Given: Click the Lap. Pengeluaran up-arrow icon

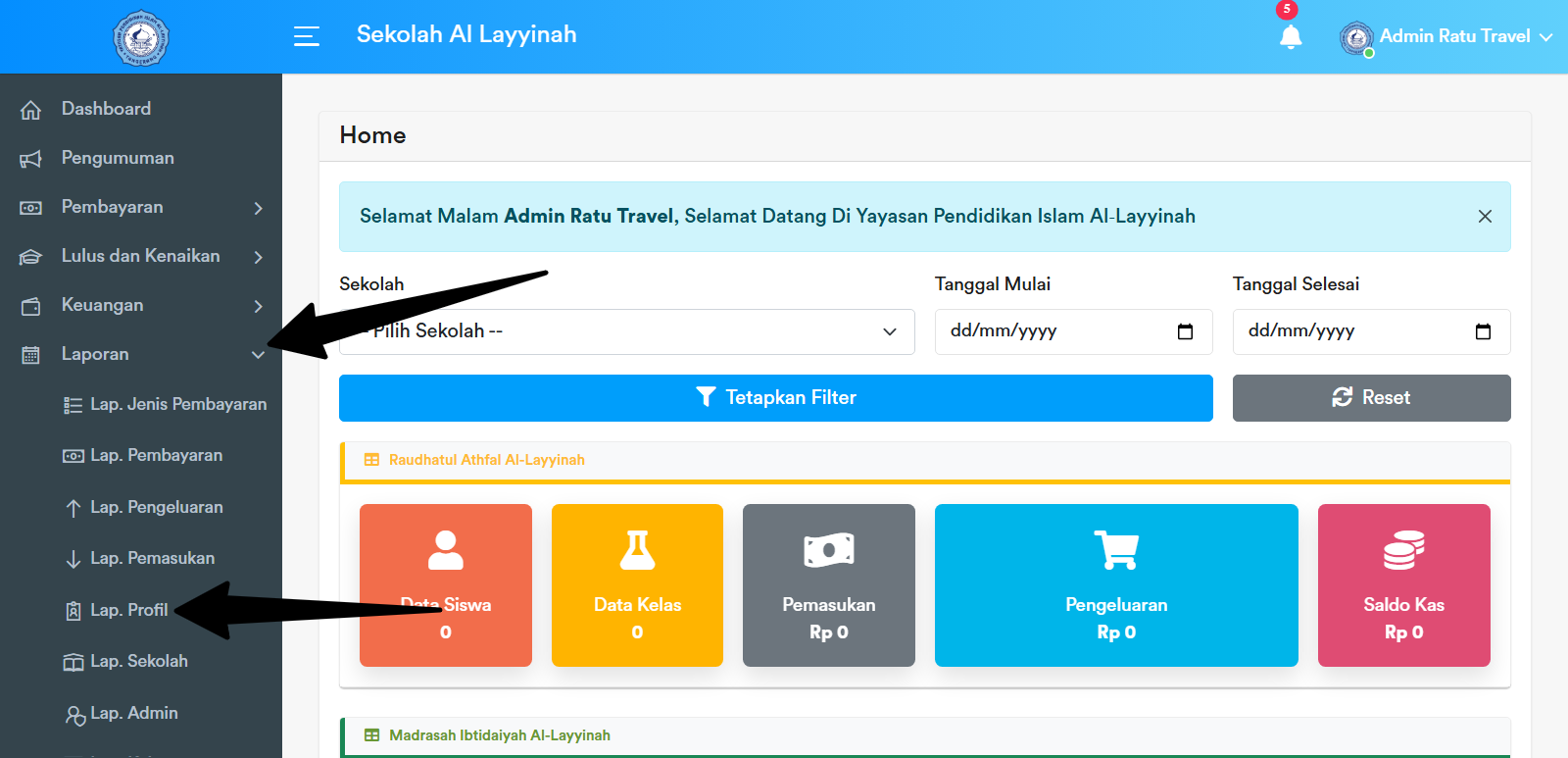Looking at the screenshot, I should pos(73,508).
